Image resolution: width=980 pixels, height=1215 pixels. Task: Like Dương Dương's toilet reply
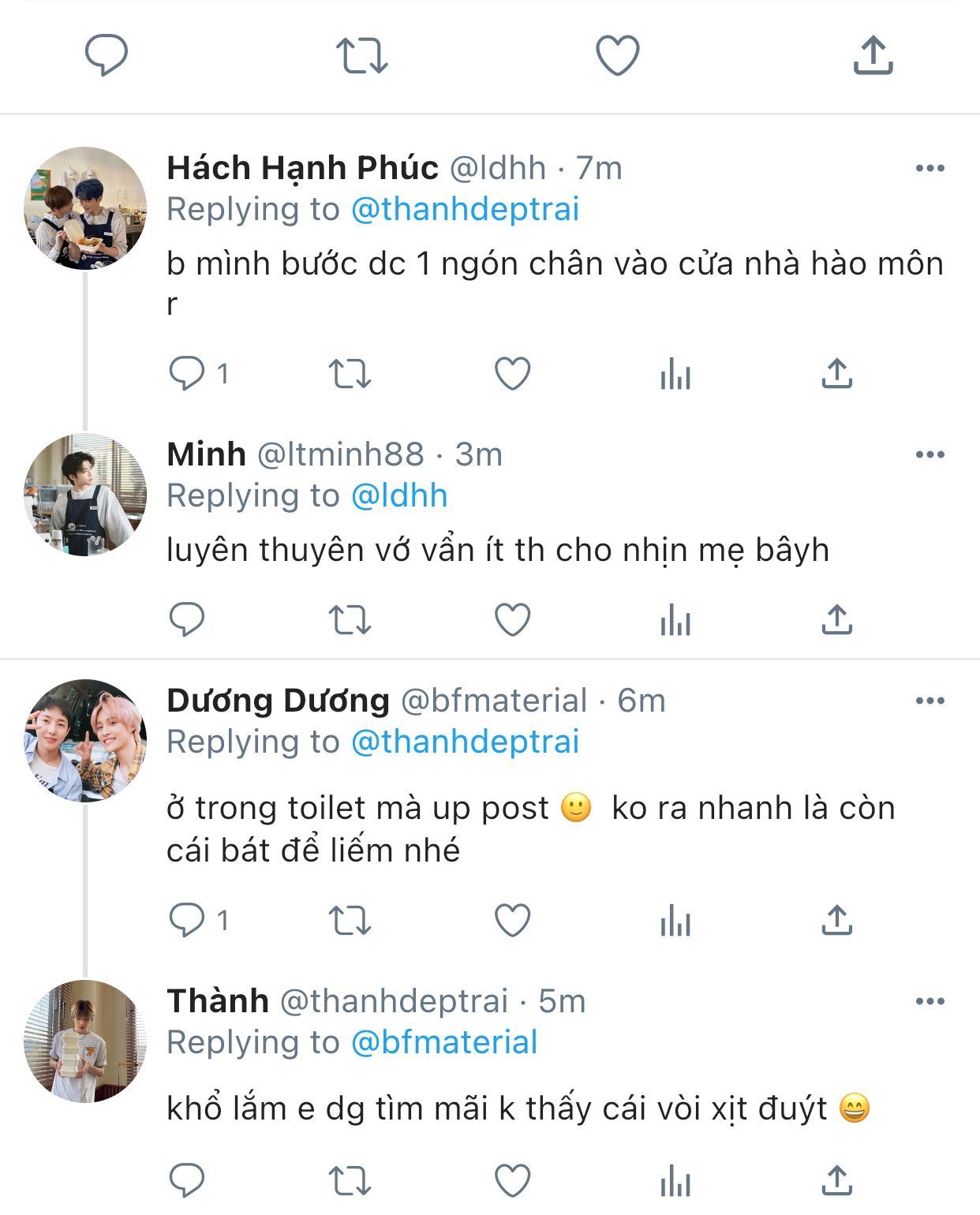(512, 920)
